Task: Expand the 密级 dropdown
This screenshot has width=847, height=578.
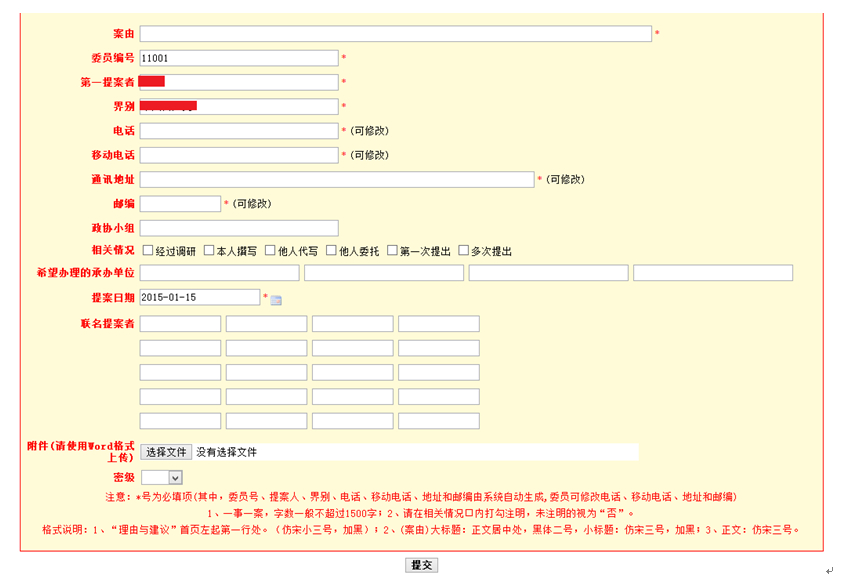Action: (161, 479)
